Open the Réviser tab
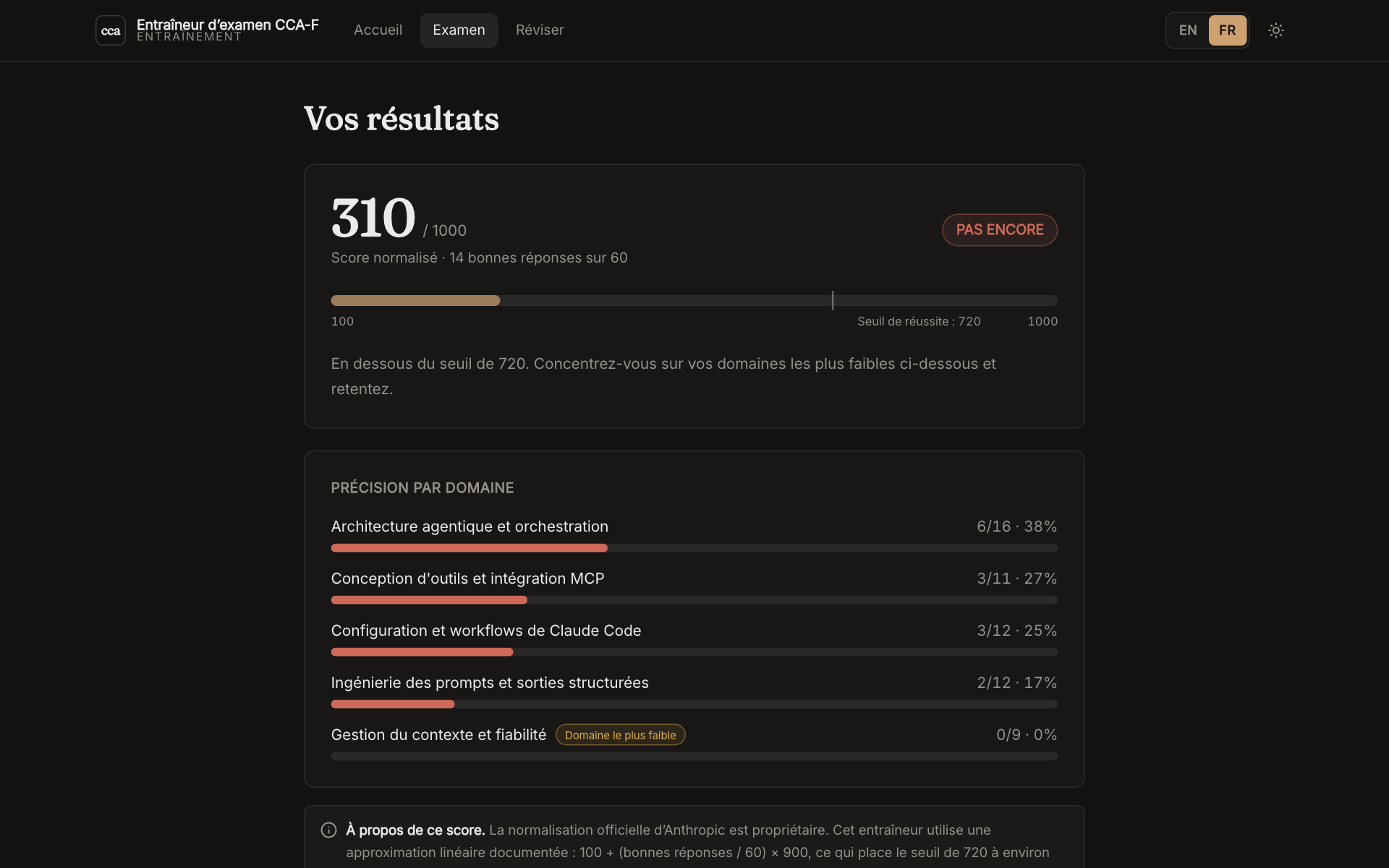 pyautogui.click(x=540, y=30)
